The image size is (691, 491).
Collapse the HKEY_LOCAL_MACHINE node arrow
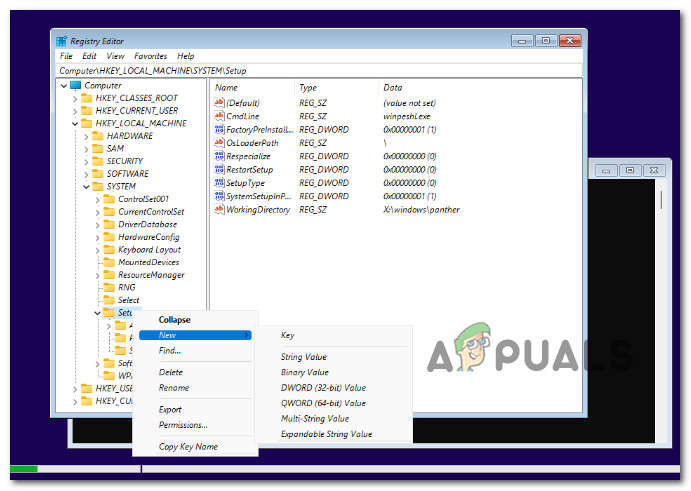click(75, 123)
